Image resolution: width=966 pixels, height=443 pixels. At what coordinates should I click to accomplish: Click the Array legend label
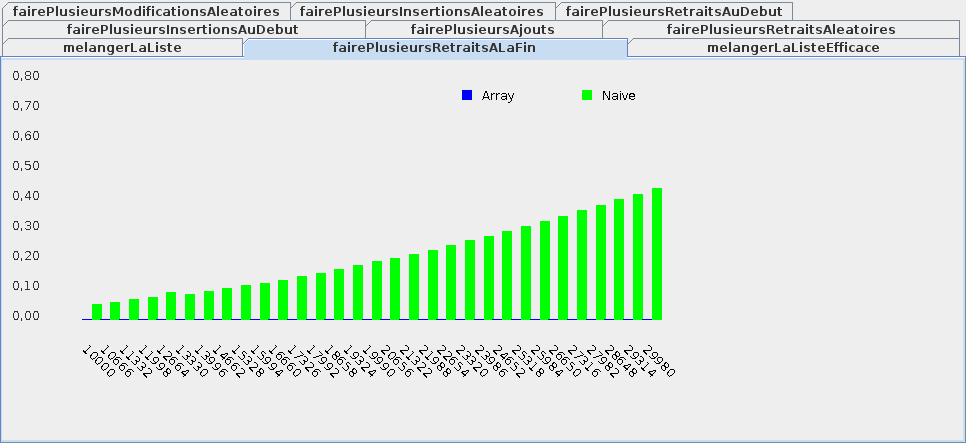(498, 96)
